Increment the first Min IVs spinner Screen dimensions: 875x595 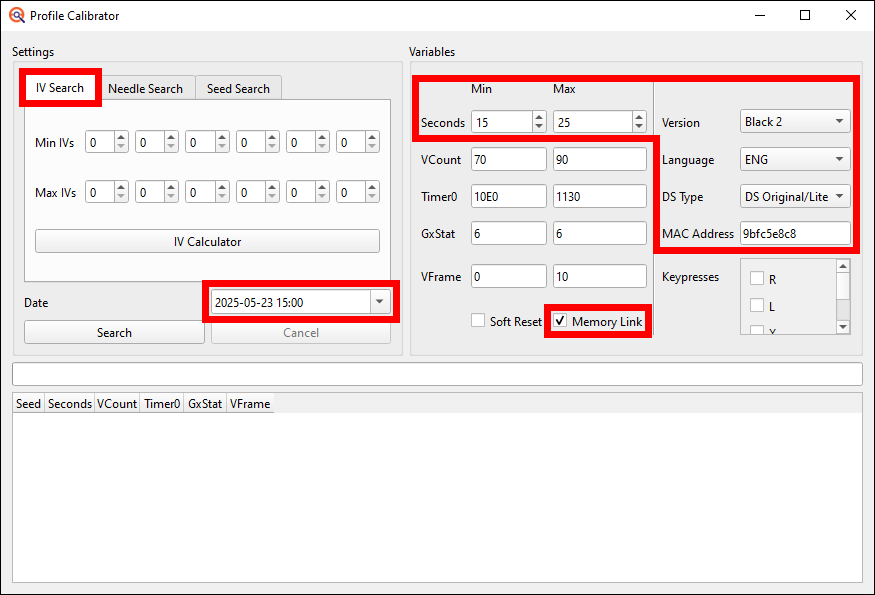(x=123, y=137)
